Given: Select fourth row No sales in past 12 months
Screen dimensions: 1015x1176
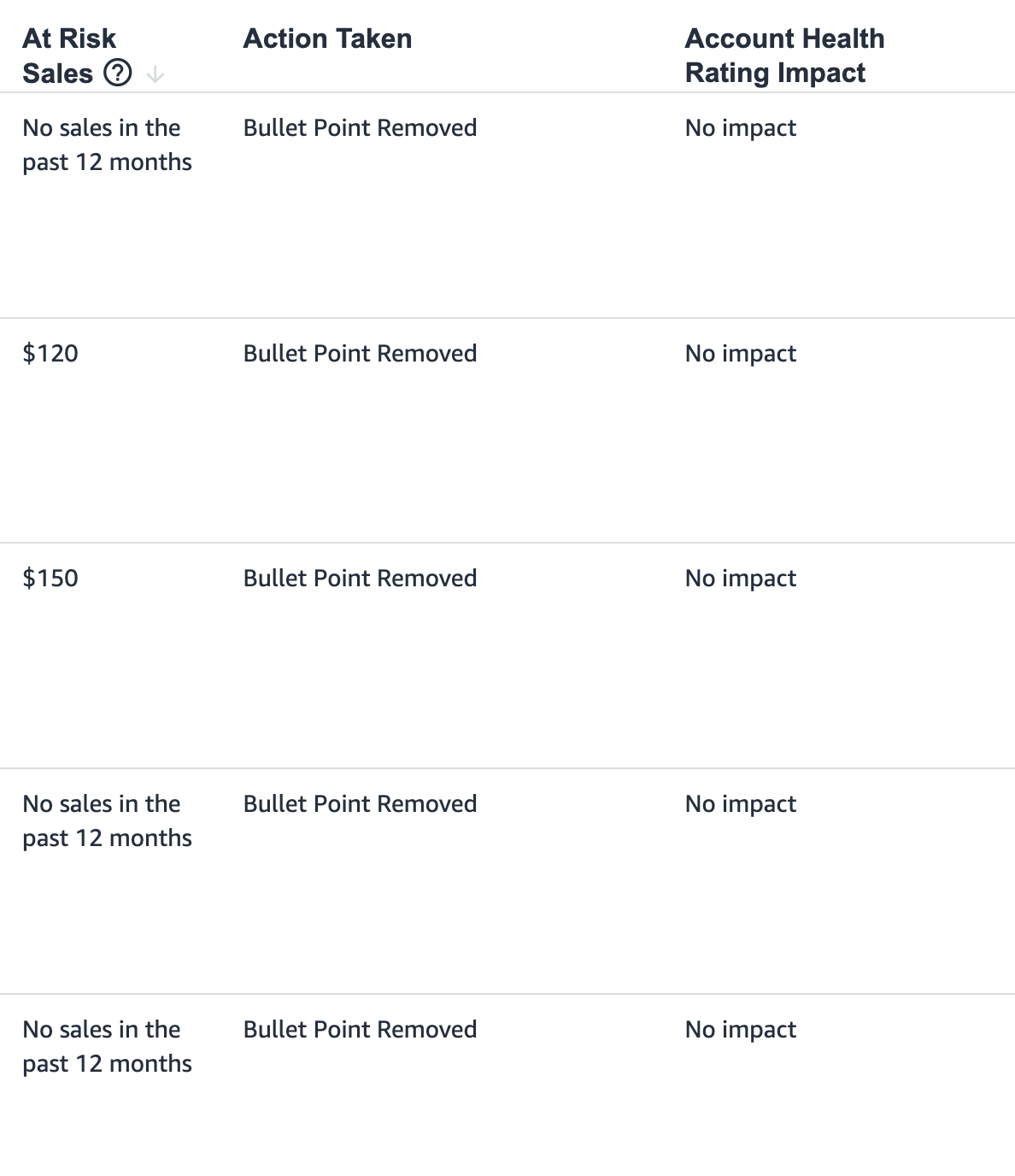Looking at the screenshot, I should pos(107,820).
